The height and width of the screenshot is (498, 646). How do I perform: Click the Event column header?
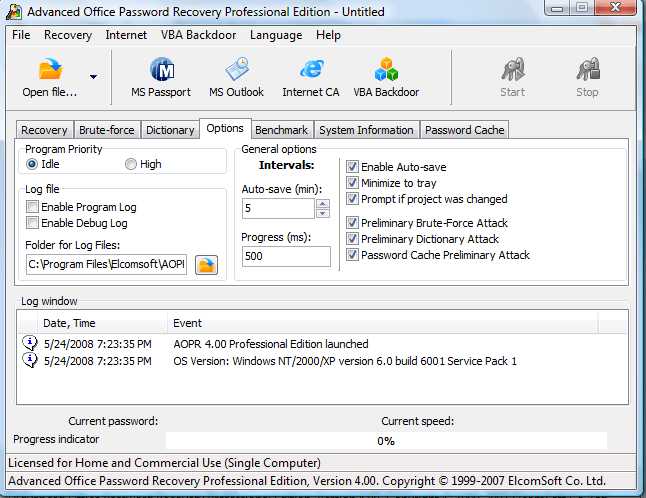[x=383, y=323]
